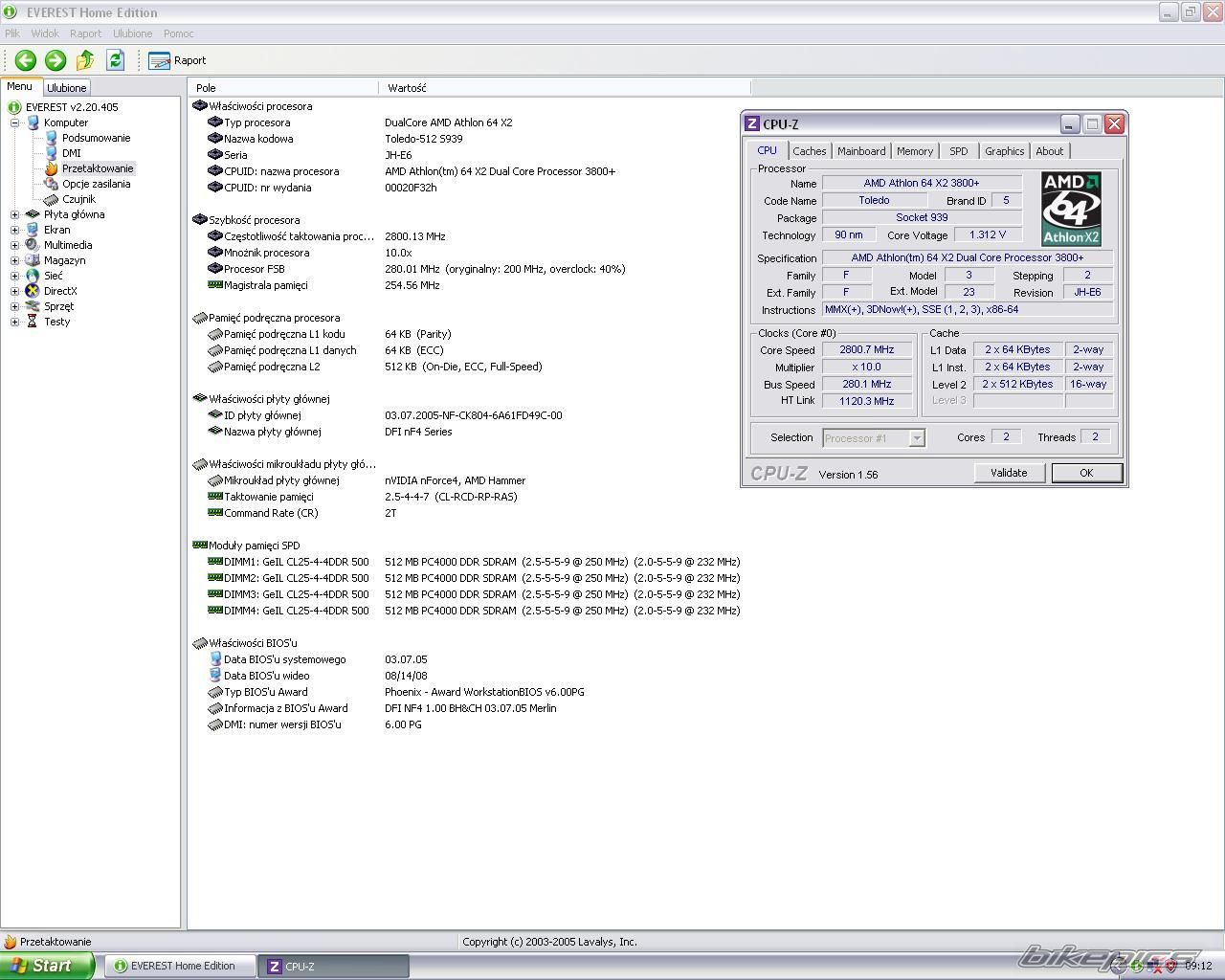Select Opcje zasilania in tree
1225x980 pixels.
click(96, 184)
